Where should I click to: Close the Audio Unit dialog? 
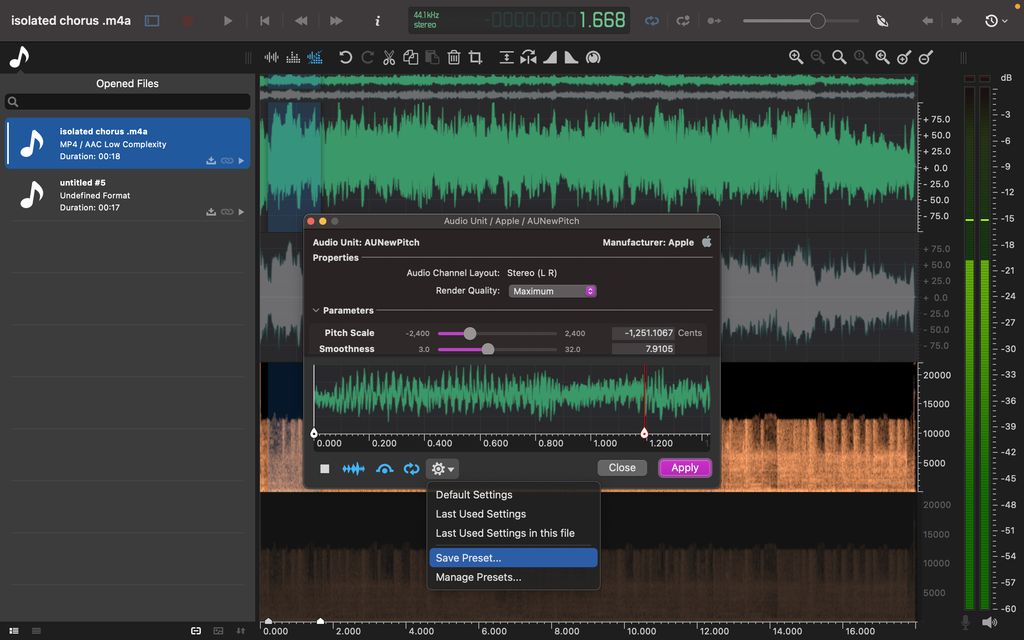pyautogui.click(x=622, y=467)
